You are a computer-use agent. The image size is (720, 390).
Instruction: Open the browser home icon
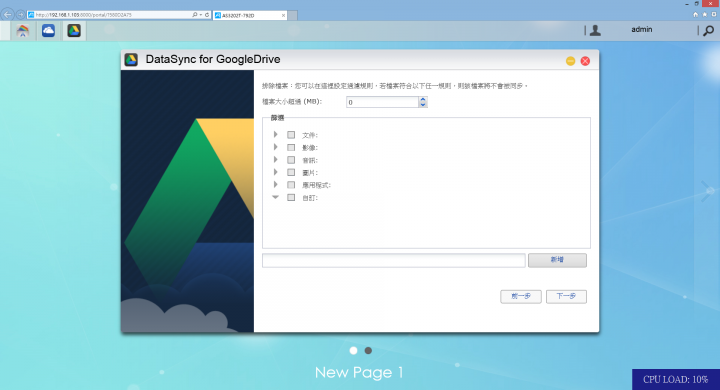pos(695,15)
